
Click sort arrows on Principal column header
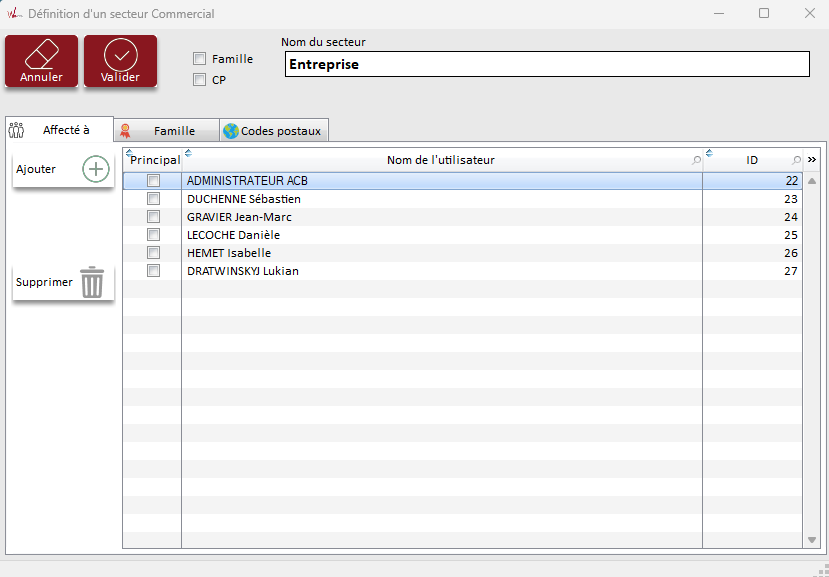(x=128, y=153)
